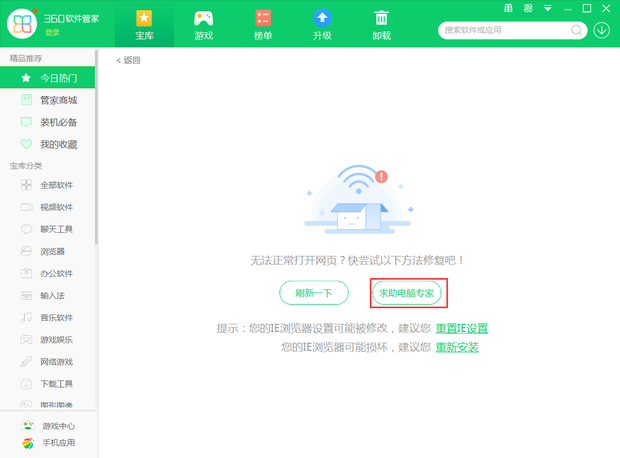The image size is (620, 458).
Task: Select 管家商城 in the sidebar
Action: point(57,100)
